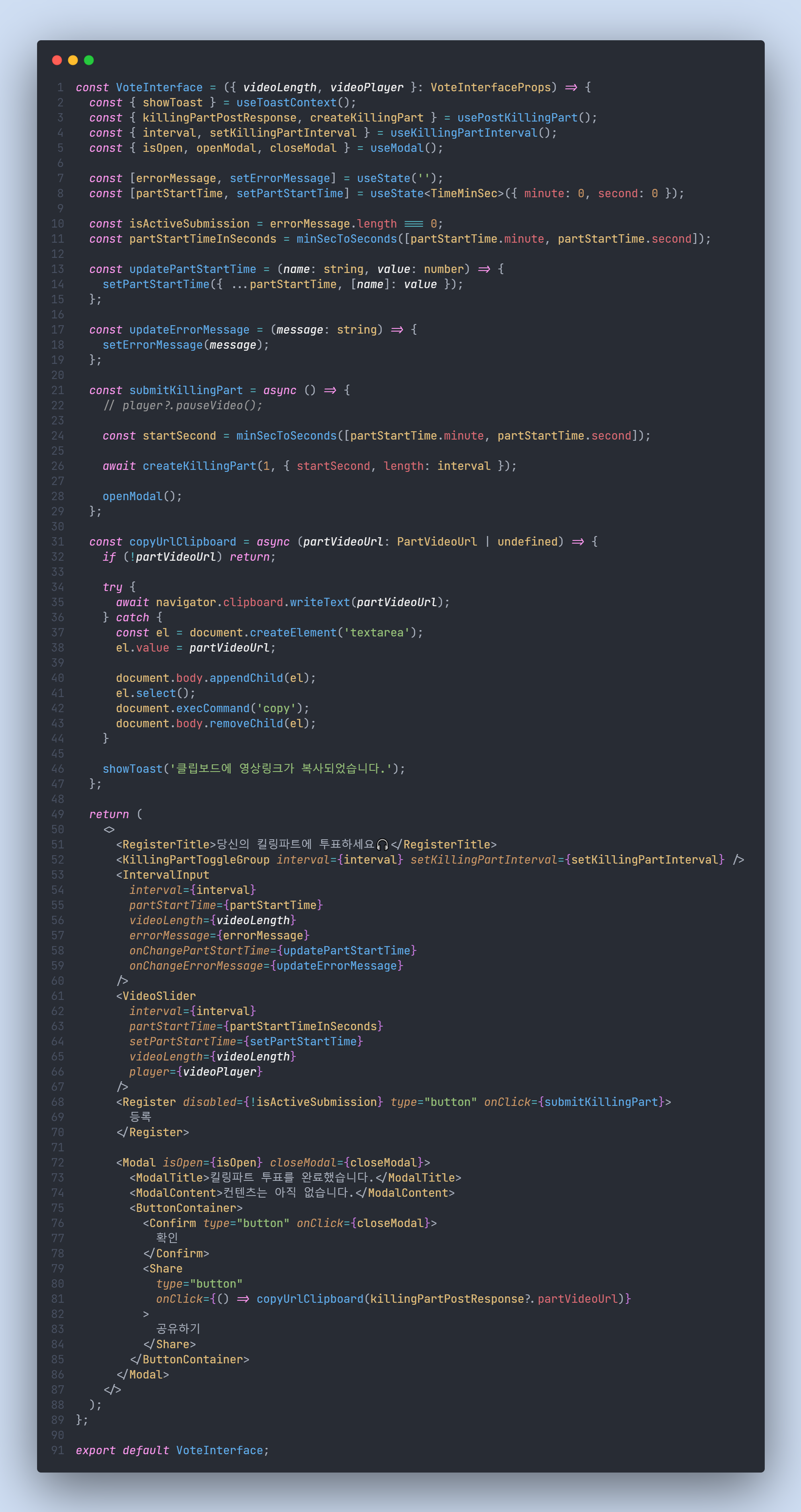Click on 'VoteInterface' in first line
The height and width of the screenshot is (1512, 801).
tap(159, 87)
